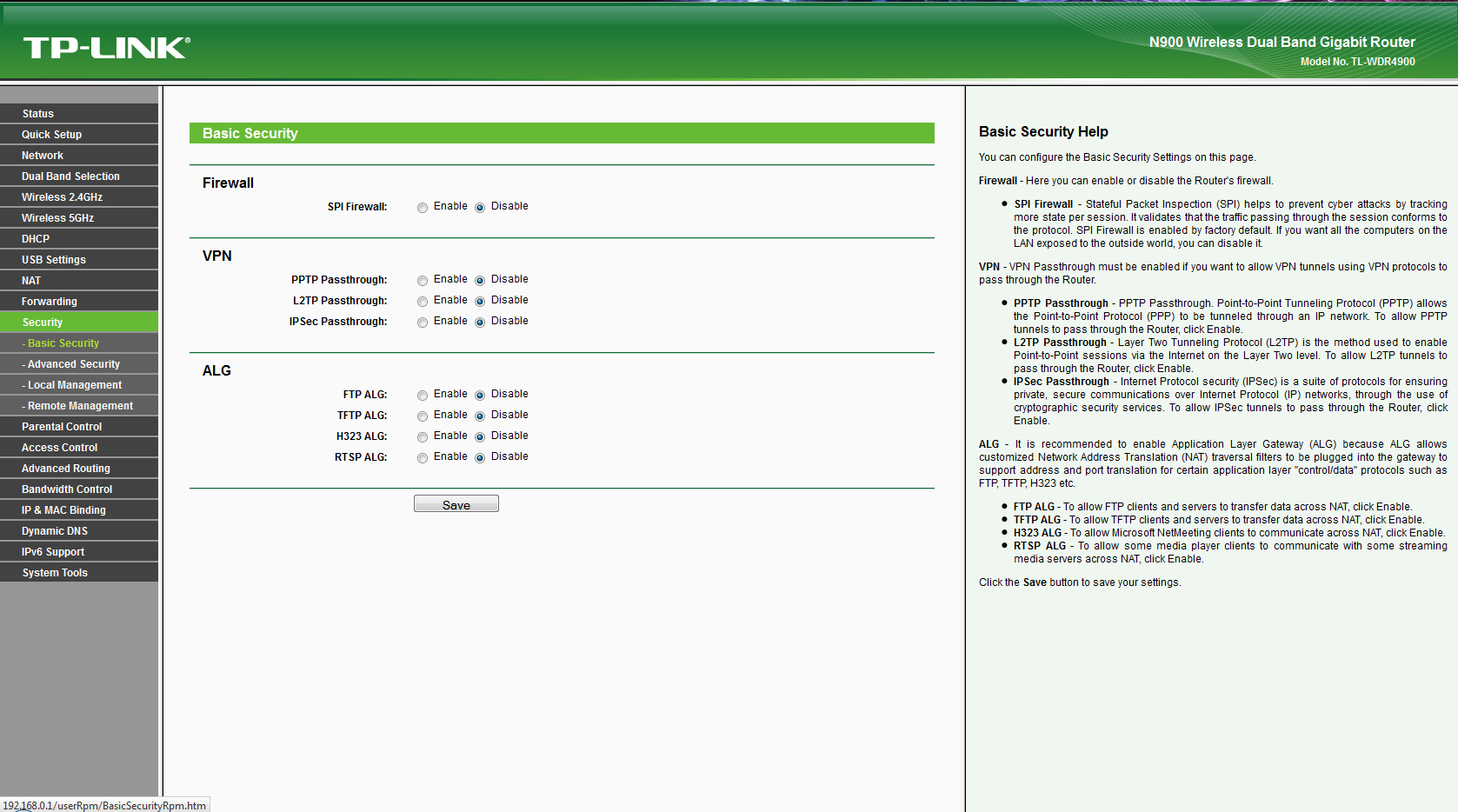Go to Remote Management submenu
Viewport: 1458px width, 812px height.
pos(79,406)
